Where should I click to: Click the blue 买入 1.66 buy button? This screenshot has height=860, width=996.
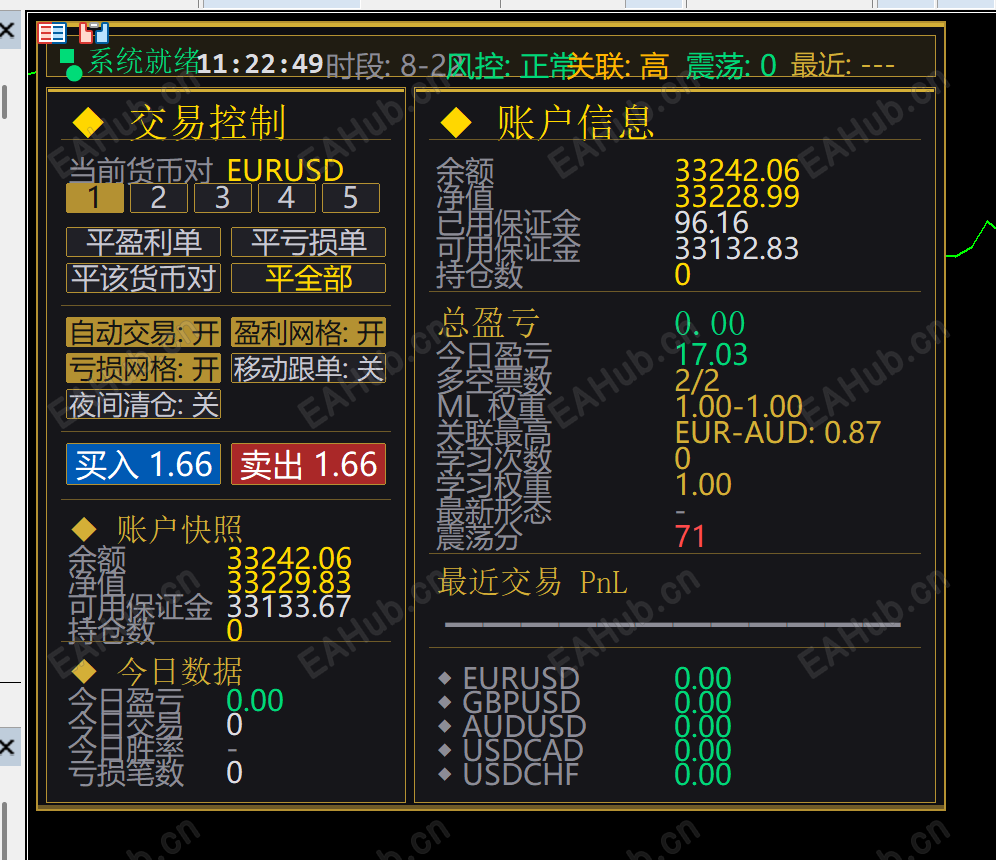coord(144,464)
